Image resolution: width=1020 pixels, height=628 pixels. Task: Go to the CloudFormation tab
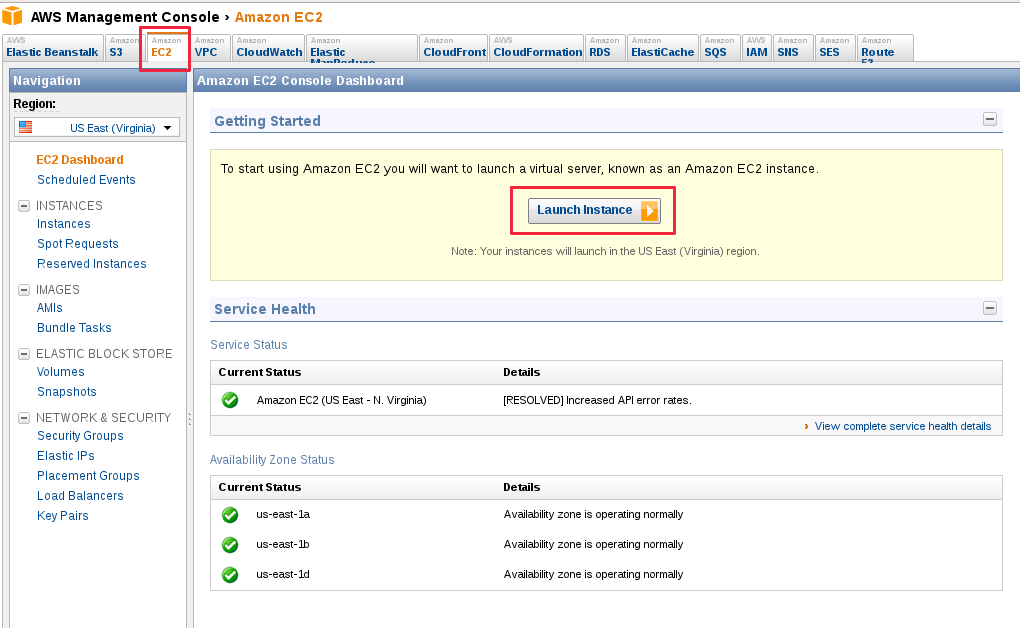(x=537, y=48)
